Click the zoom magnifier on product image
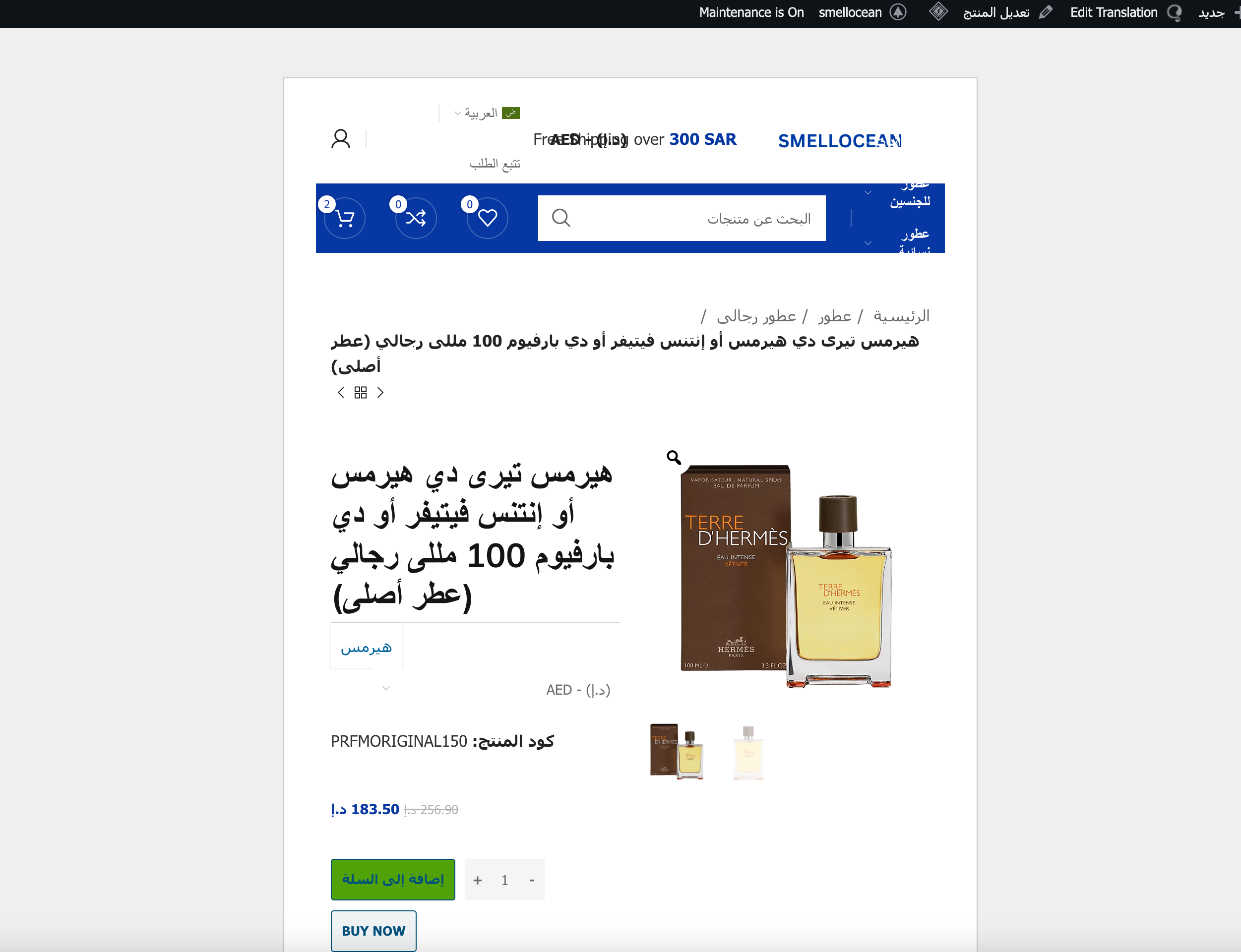The image size is (1241, 952). tap(674, 457)
